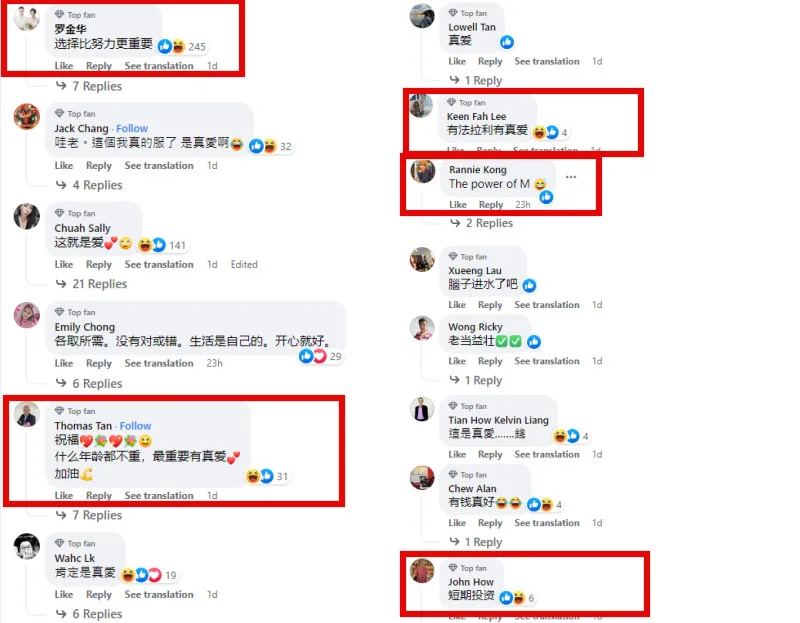Screen dimensions: 800x623
Task: Click reaction icons showing 245 on 罗金华's comment
Action: [x=181, y=46]
